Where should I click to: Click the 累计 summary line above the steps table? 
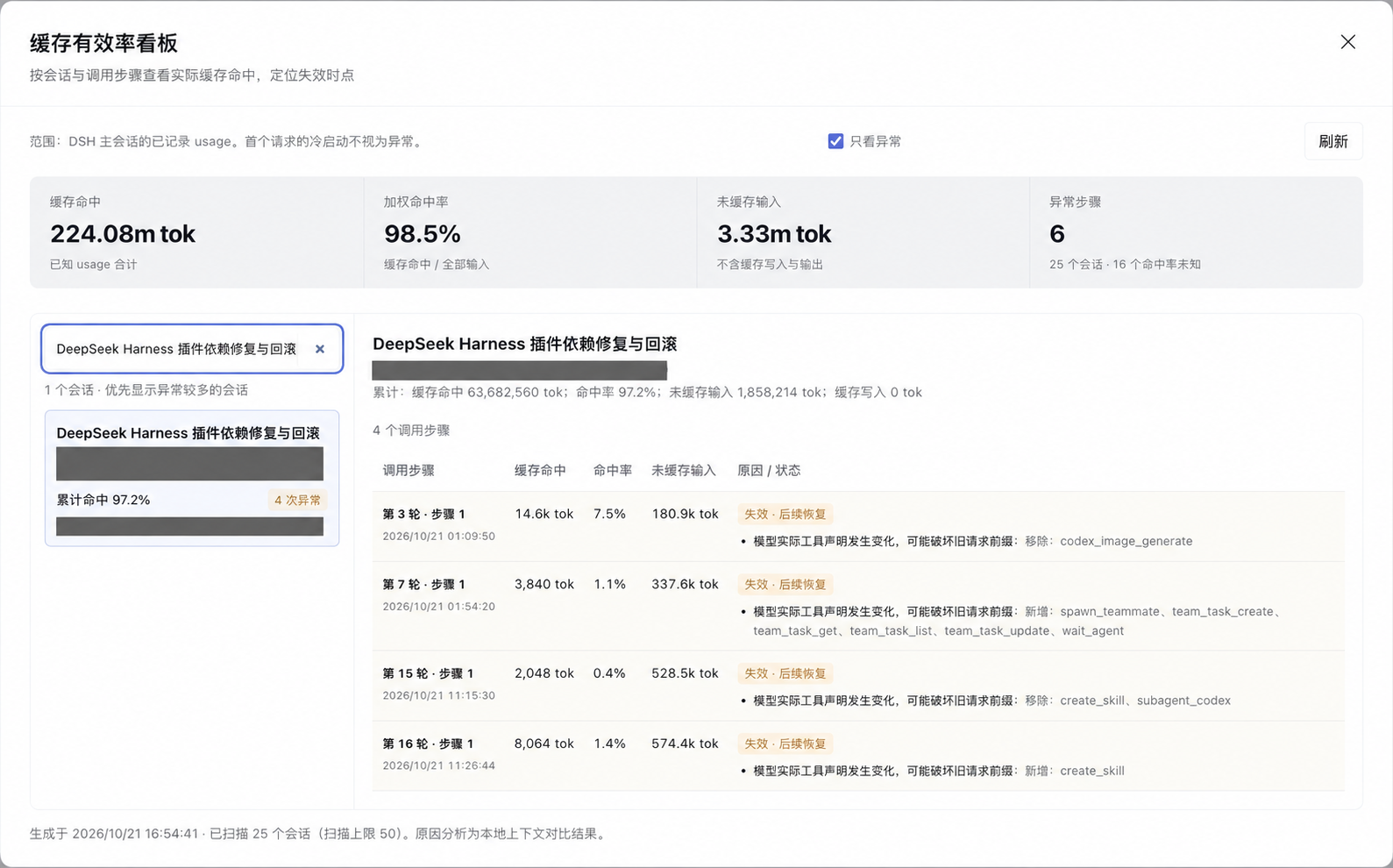tap(648, 392)
